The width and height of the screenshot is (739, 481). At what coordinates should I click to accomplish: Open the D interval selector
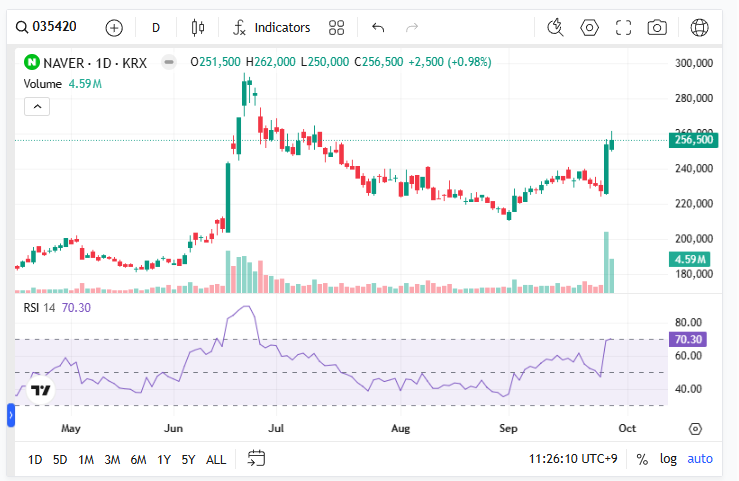[156, 28]
